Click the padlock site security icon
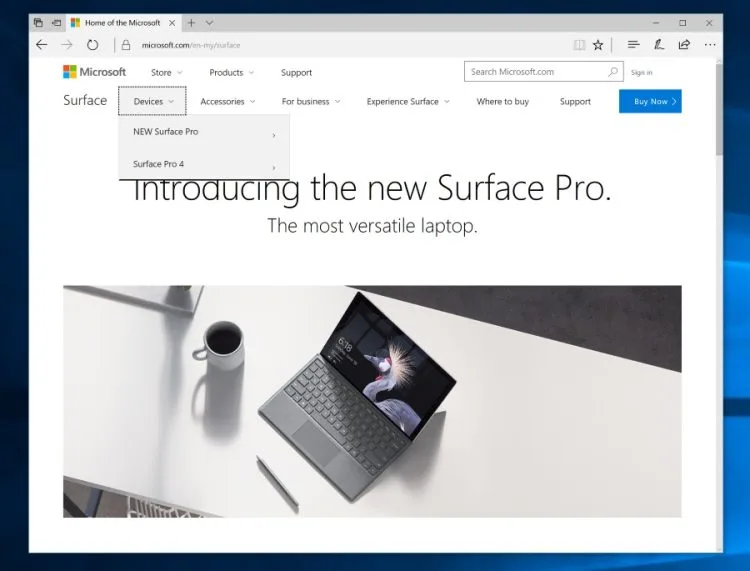 coord(126,45)
